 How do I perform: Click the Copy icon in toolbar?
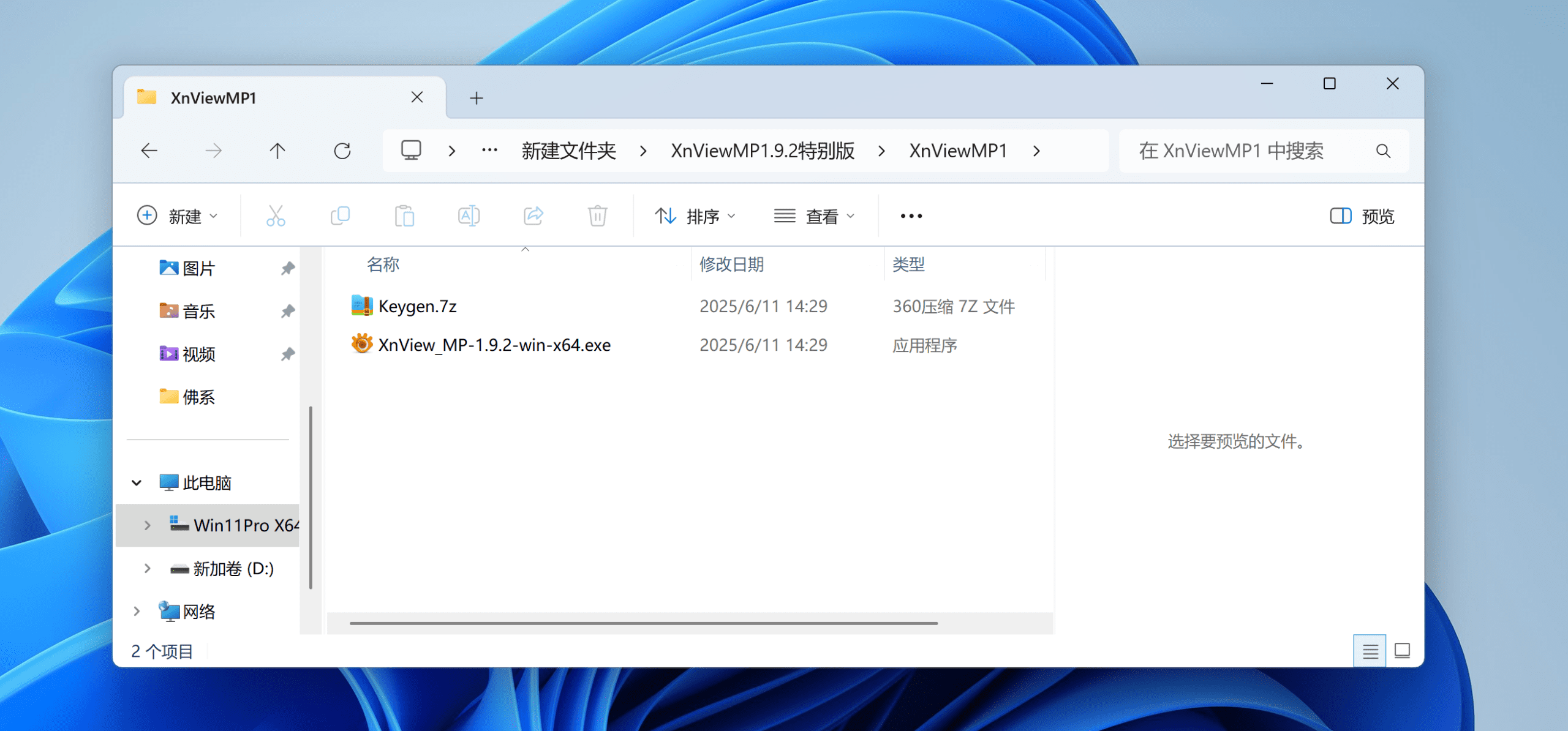click(x=340, y=216)
